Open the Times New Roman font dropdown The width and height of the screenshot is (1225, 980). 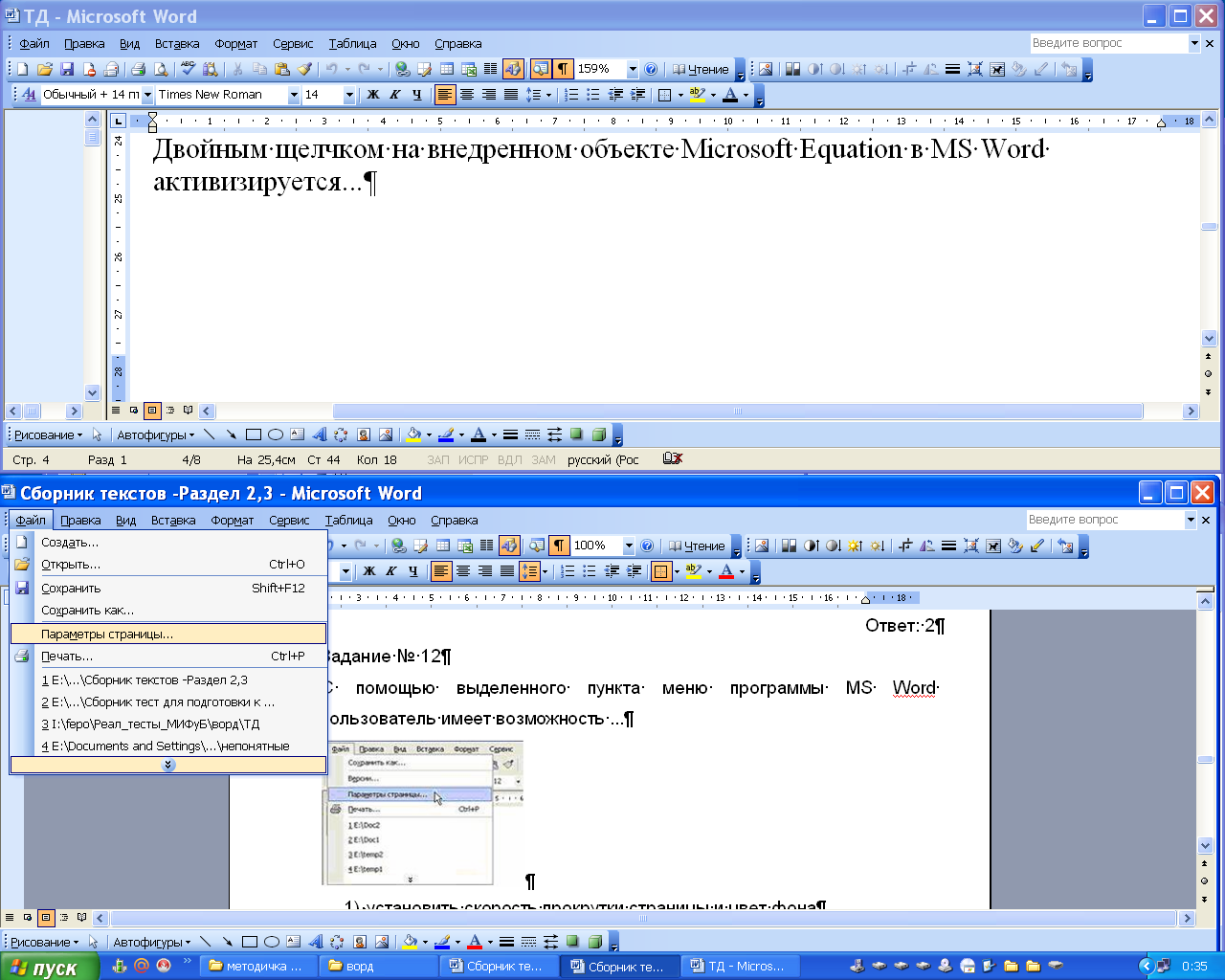click(294, 95)
